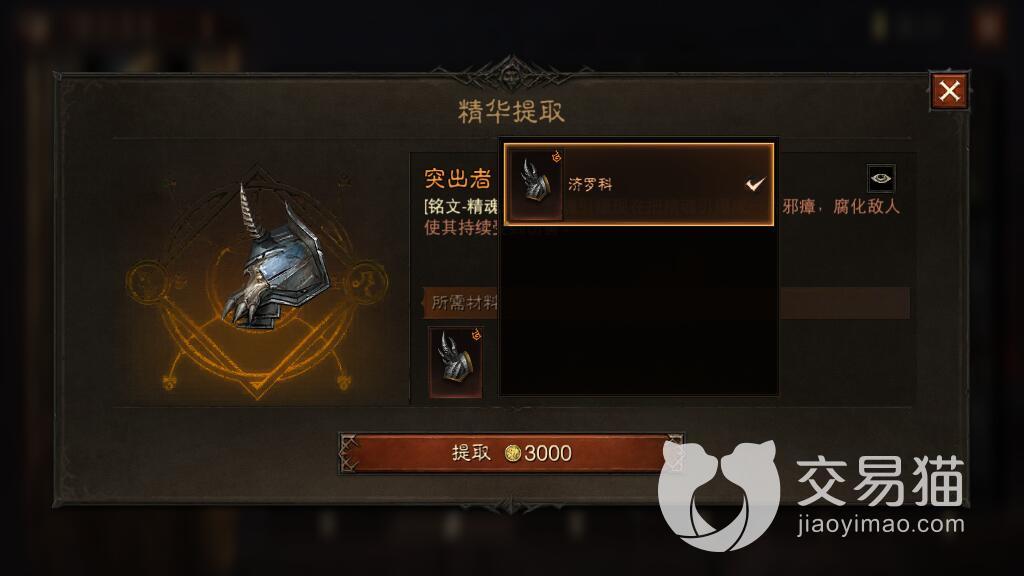This screenshot has width=1024, height=576.
Task: Click the 邪瘴，腐化敌人 description text
Action: [x=841, y=207]
